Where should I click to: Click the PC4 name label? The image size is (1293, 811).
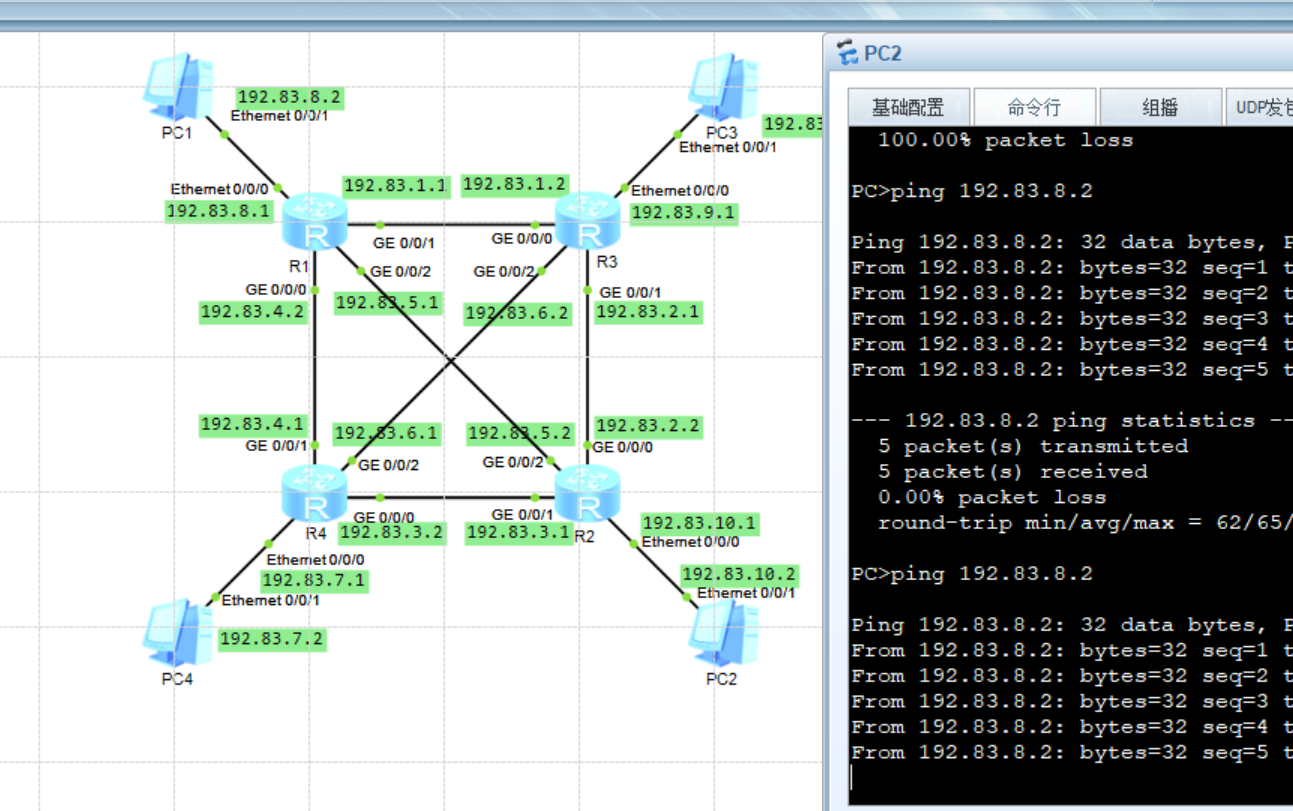[x=177, y=679]
